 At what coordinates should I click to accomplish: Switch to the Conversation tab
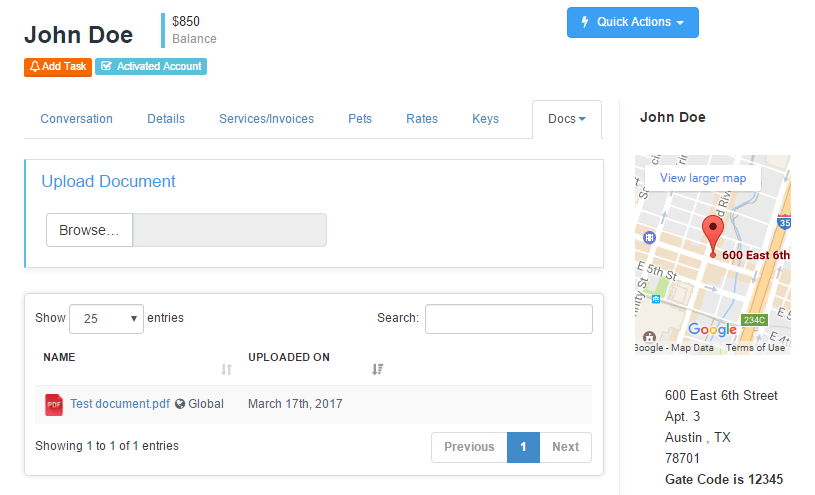[x=76, y=119]
